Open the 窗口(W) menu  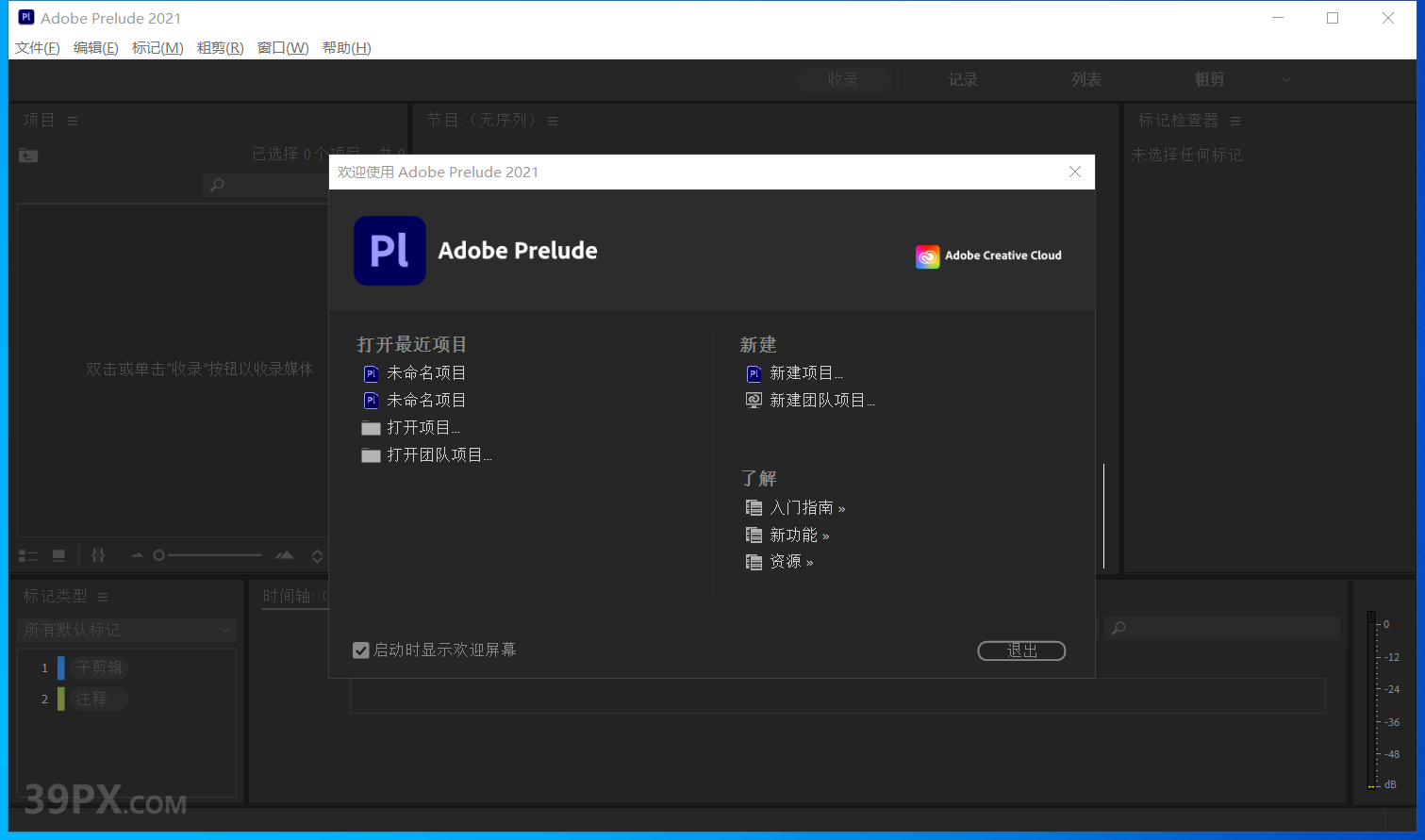tap(283, 48)
